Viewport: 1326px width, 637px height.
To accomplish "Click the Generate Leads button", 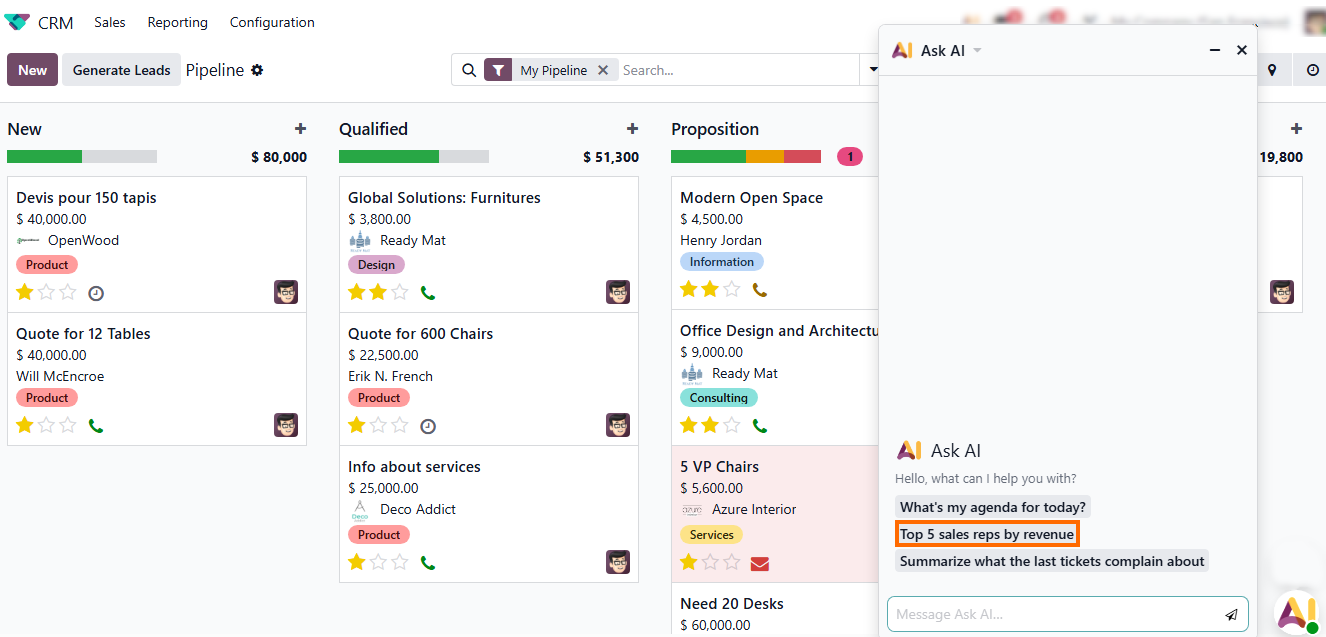I will [x=121, y=70].
